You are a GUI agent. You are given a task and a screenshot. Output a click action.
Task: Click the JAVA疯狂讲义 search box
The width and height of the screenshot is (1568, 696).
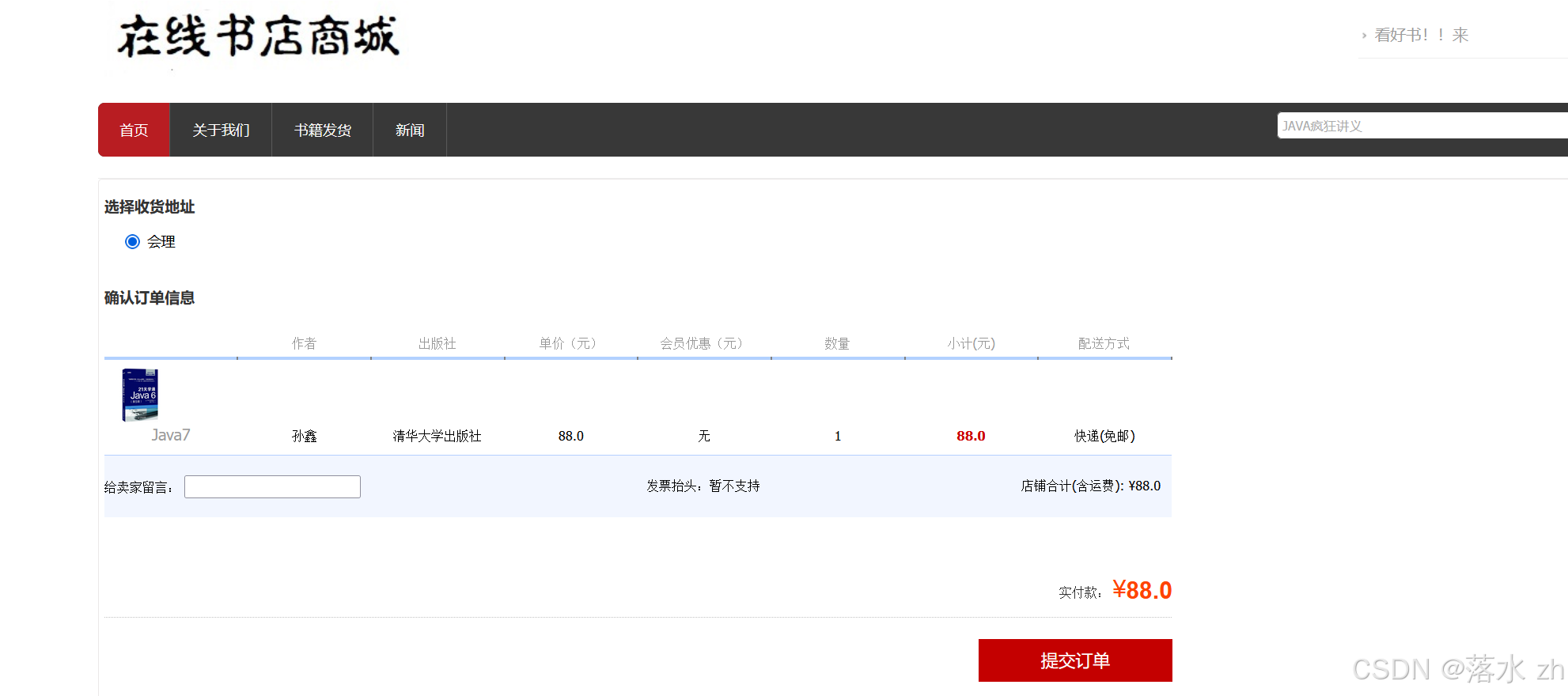point(1422,126)
